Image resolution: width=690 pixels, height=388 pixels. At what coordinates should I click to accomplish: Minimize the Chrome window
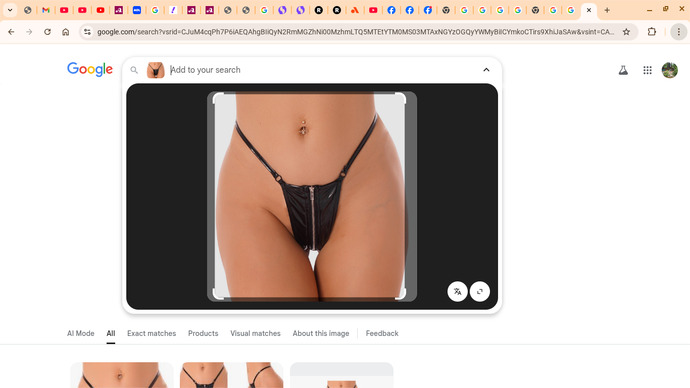click(649, 10)
